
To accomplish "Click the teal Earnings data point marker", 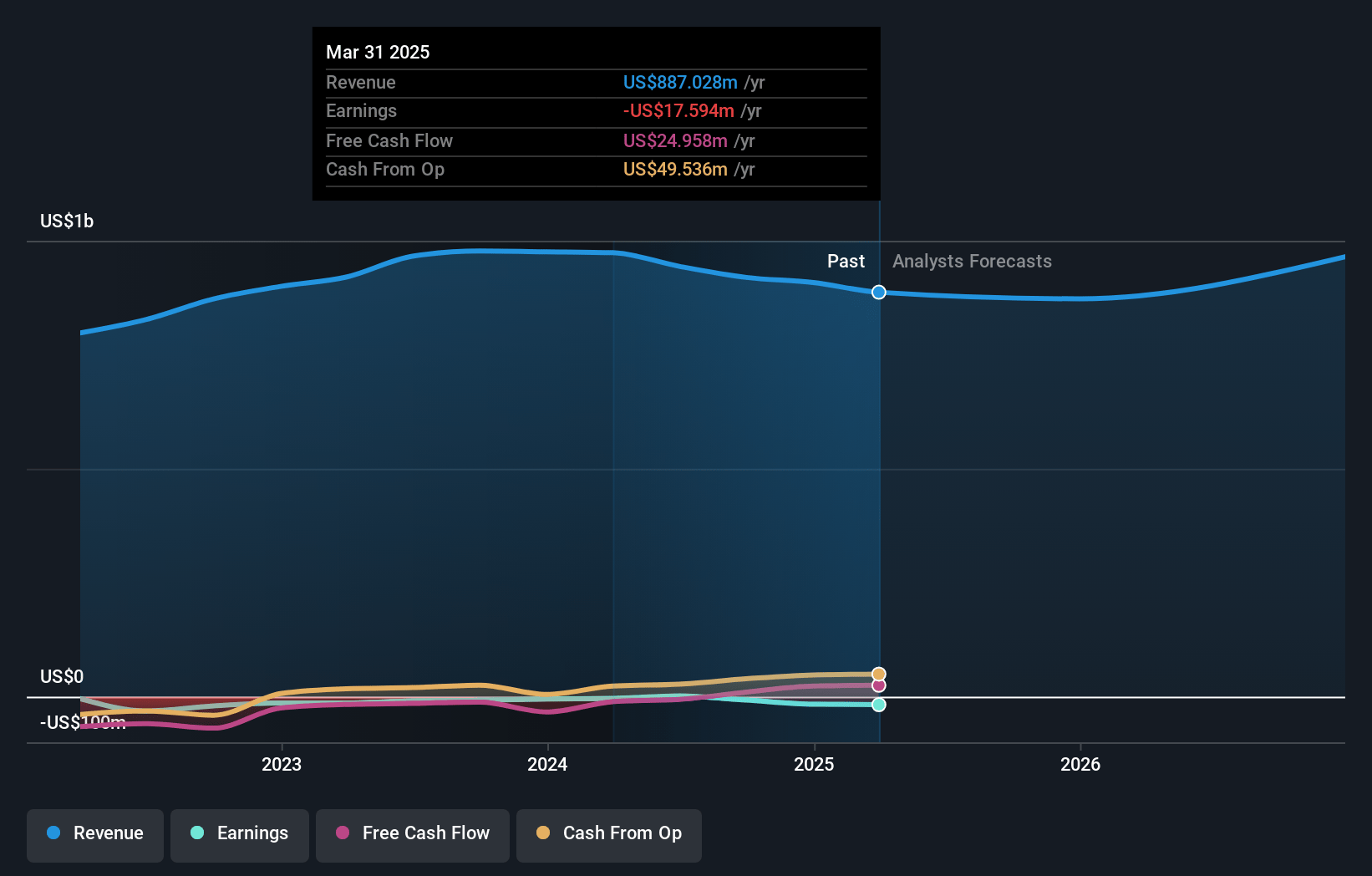I will (x=879, y=705).
